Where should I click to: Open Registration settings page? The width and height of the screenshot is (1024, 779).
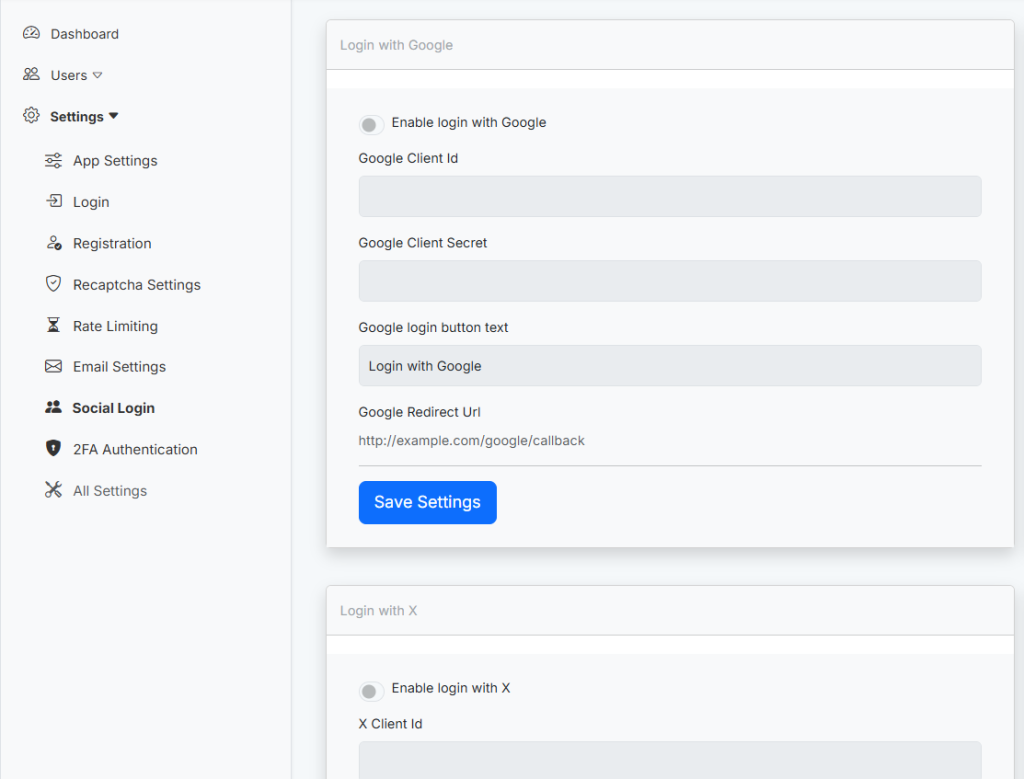[112, 244]
